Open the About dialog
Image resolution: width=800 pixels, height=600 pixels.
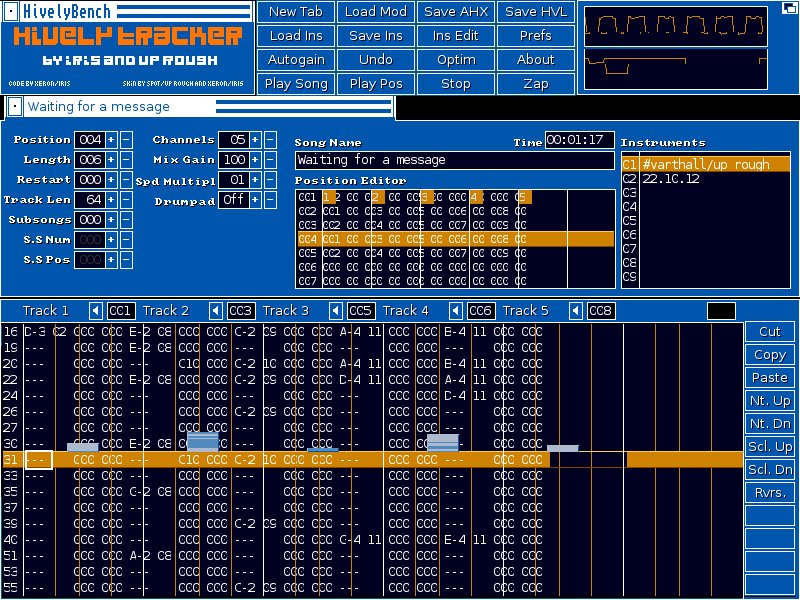[x=536, y=60]
